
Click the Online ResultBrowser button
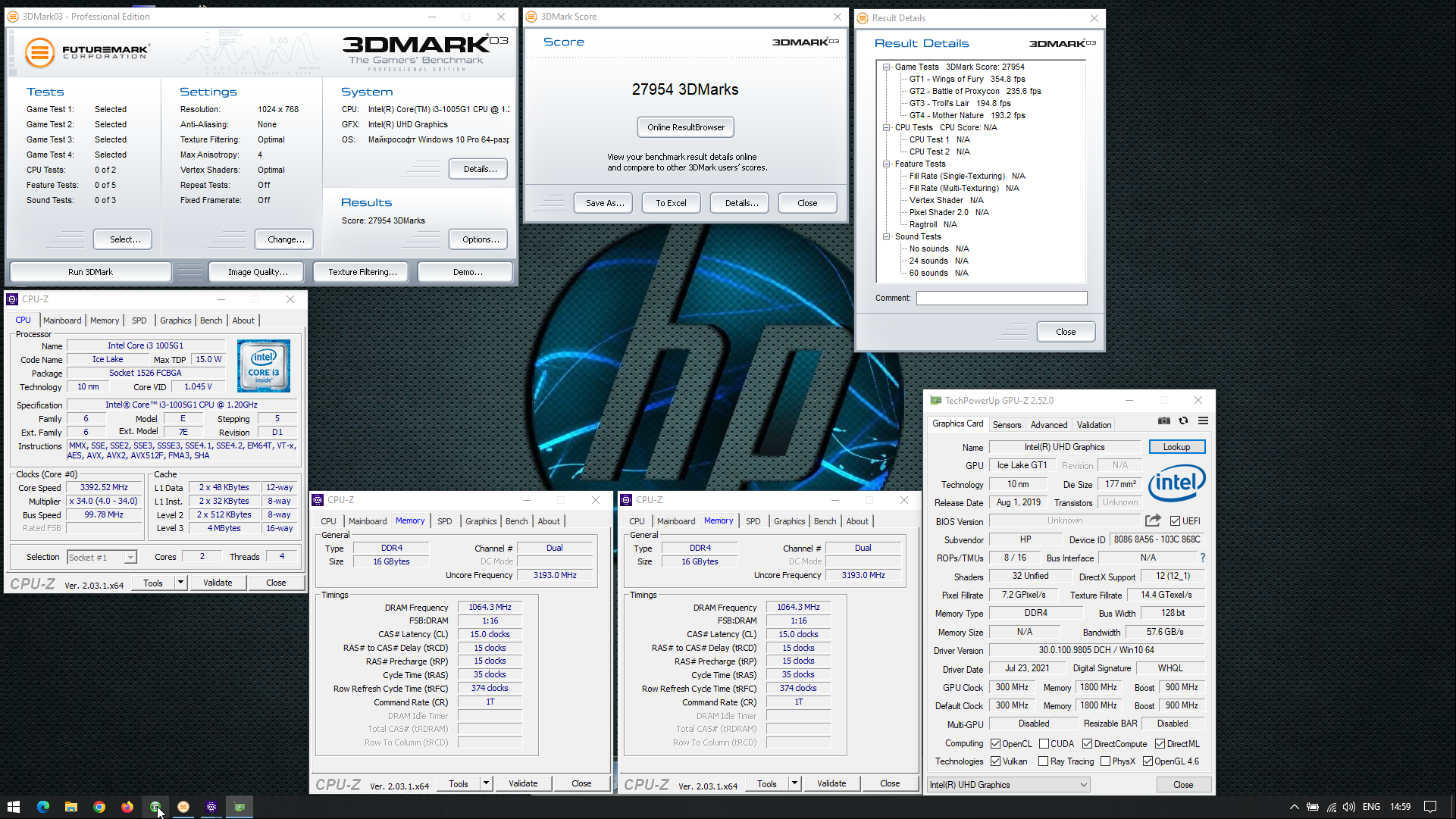point(686,127)
